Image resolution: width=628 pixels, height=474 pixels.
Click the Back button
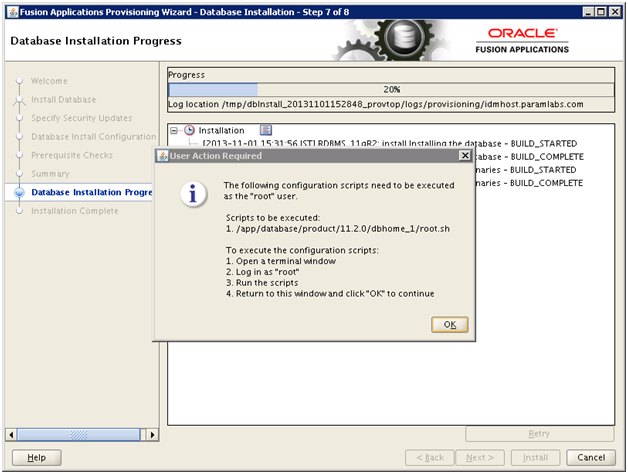click(x=430, y=457)
